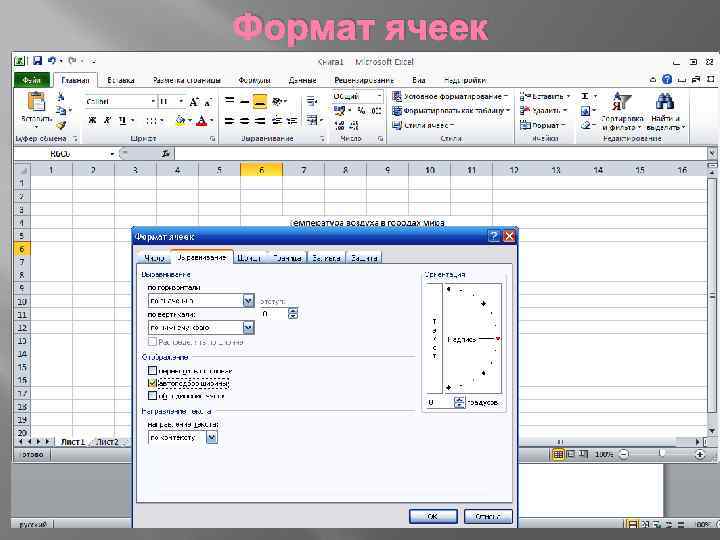Open the number format Общий dropdown
This screenshot has width=720, height=540.
[379, 96]
